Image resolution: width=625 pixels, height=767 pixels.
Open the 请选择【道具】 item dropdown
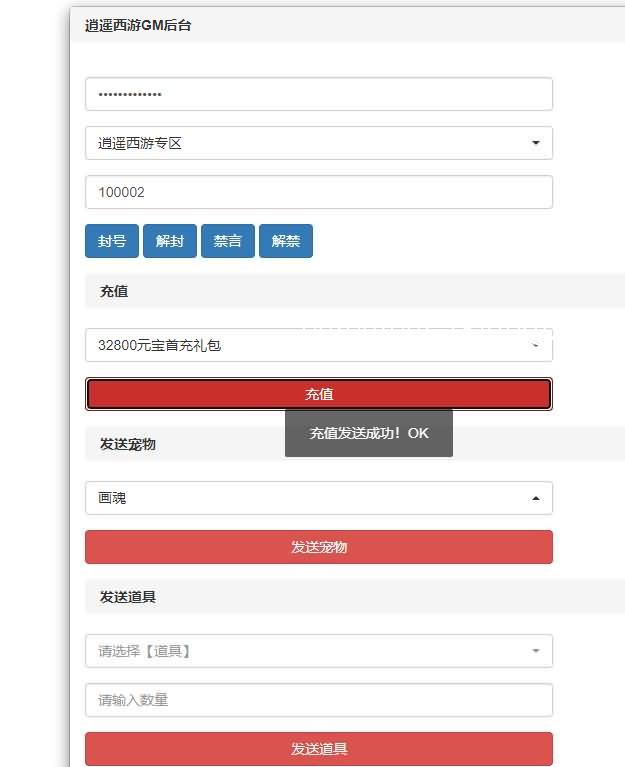point(319,651)
